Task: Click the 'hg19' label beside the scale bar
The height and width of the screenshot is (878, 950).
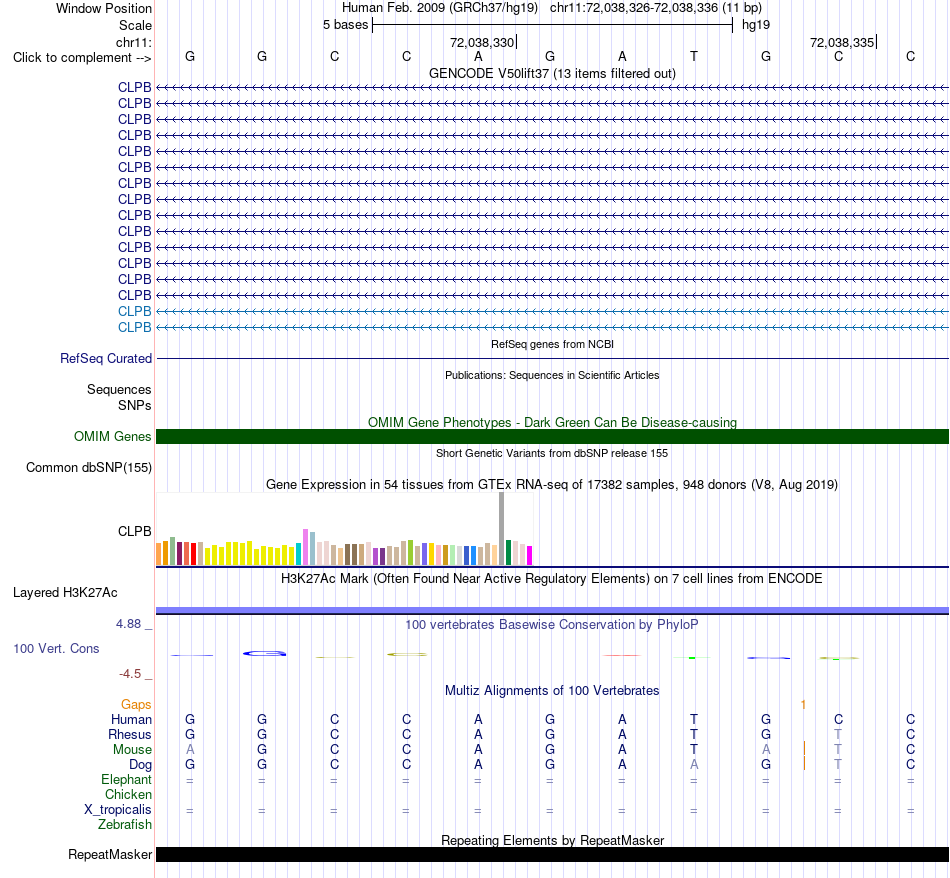Action: 756,25
